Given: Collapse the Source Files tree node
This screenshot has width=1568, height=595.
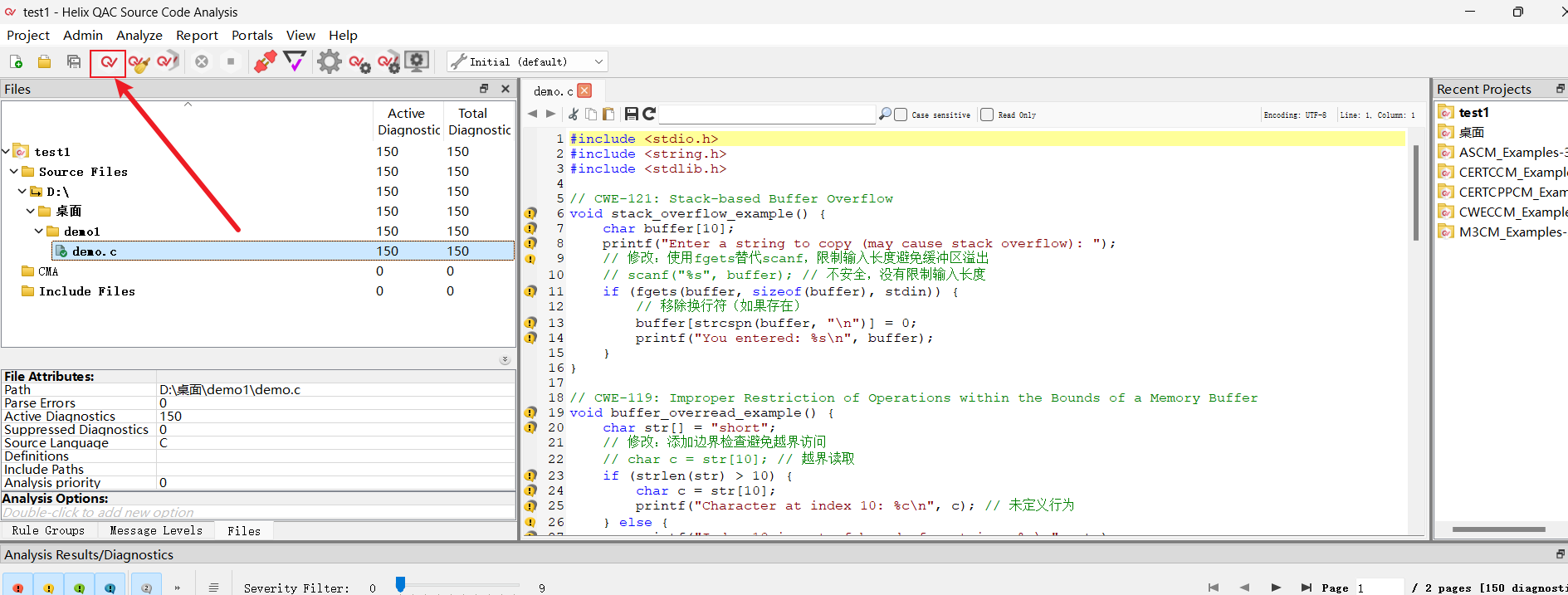Looking at the screenshot, I should pyautogui.click(x=13, y=171).
